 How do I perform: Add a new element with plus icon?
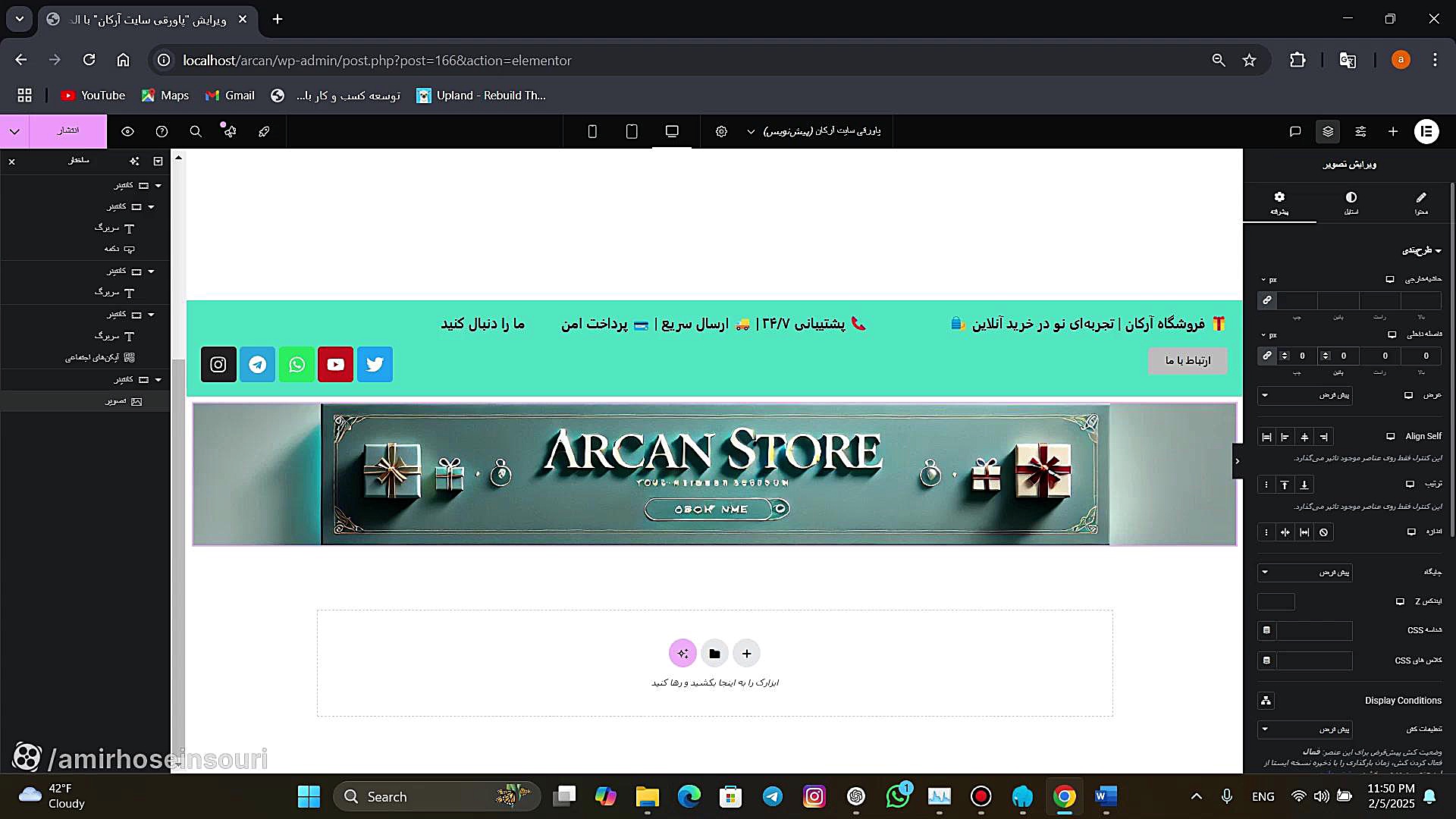click(x=1393, y=131)
